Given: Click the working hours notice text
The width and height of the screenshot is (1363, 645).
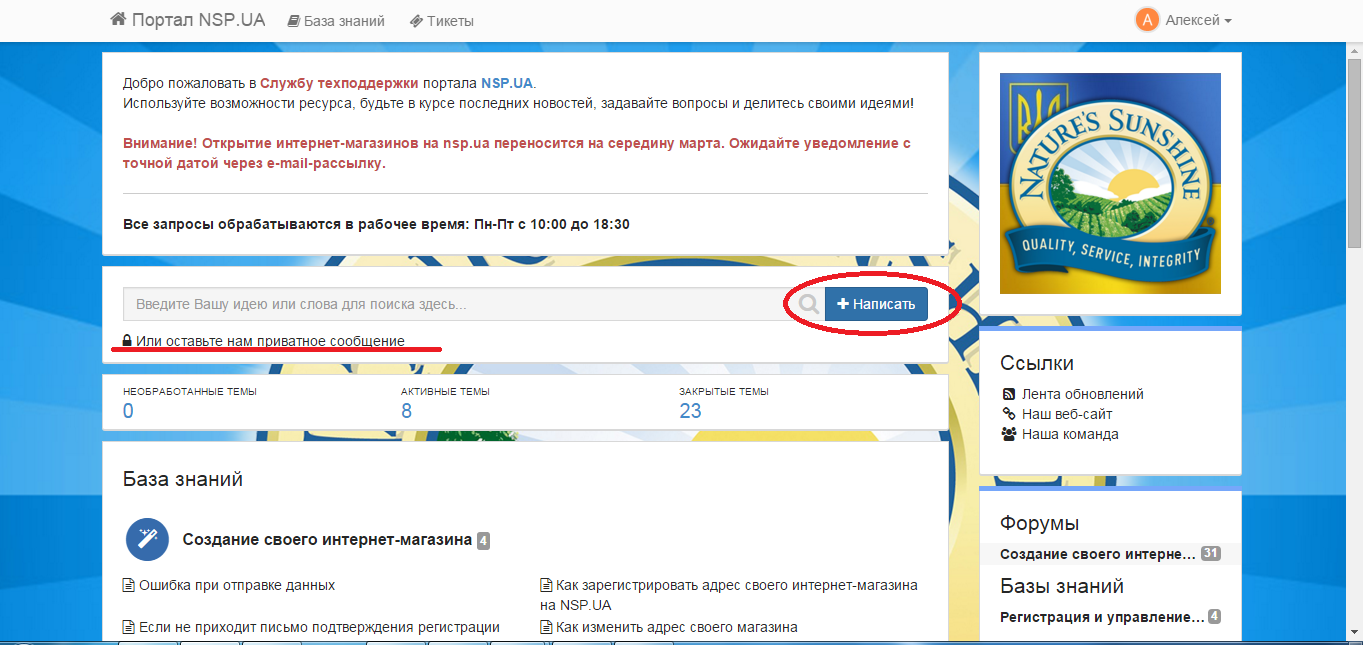Looking at the screenshot, I should 376,224.
